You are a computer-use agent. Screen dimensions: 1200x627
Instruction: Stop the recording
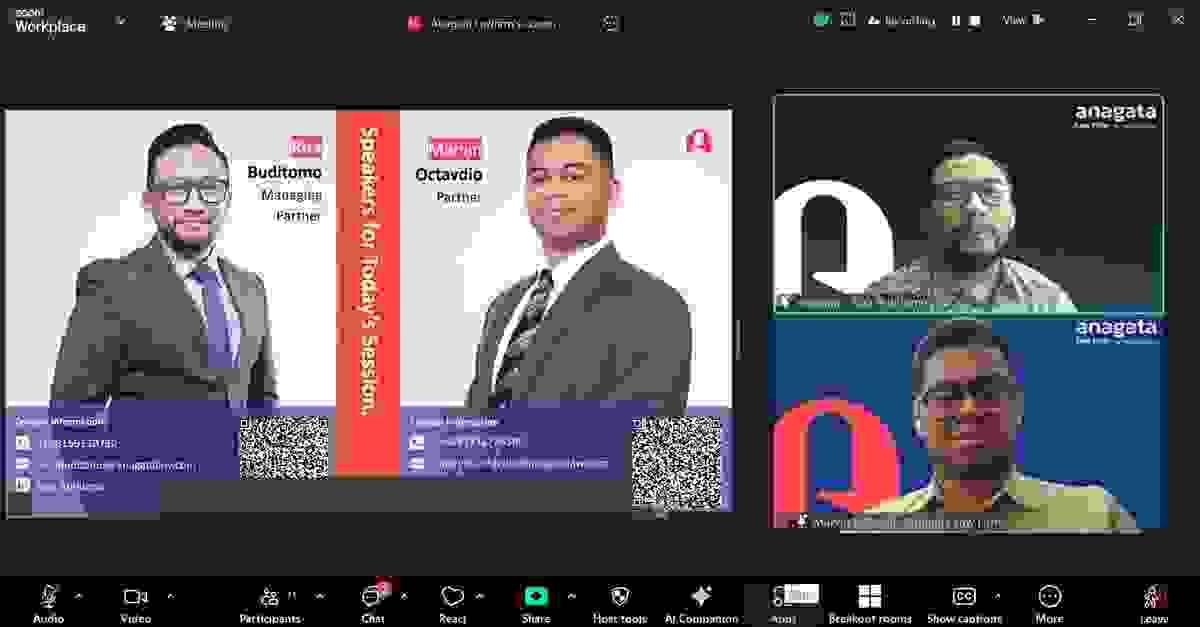point(973,20)
